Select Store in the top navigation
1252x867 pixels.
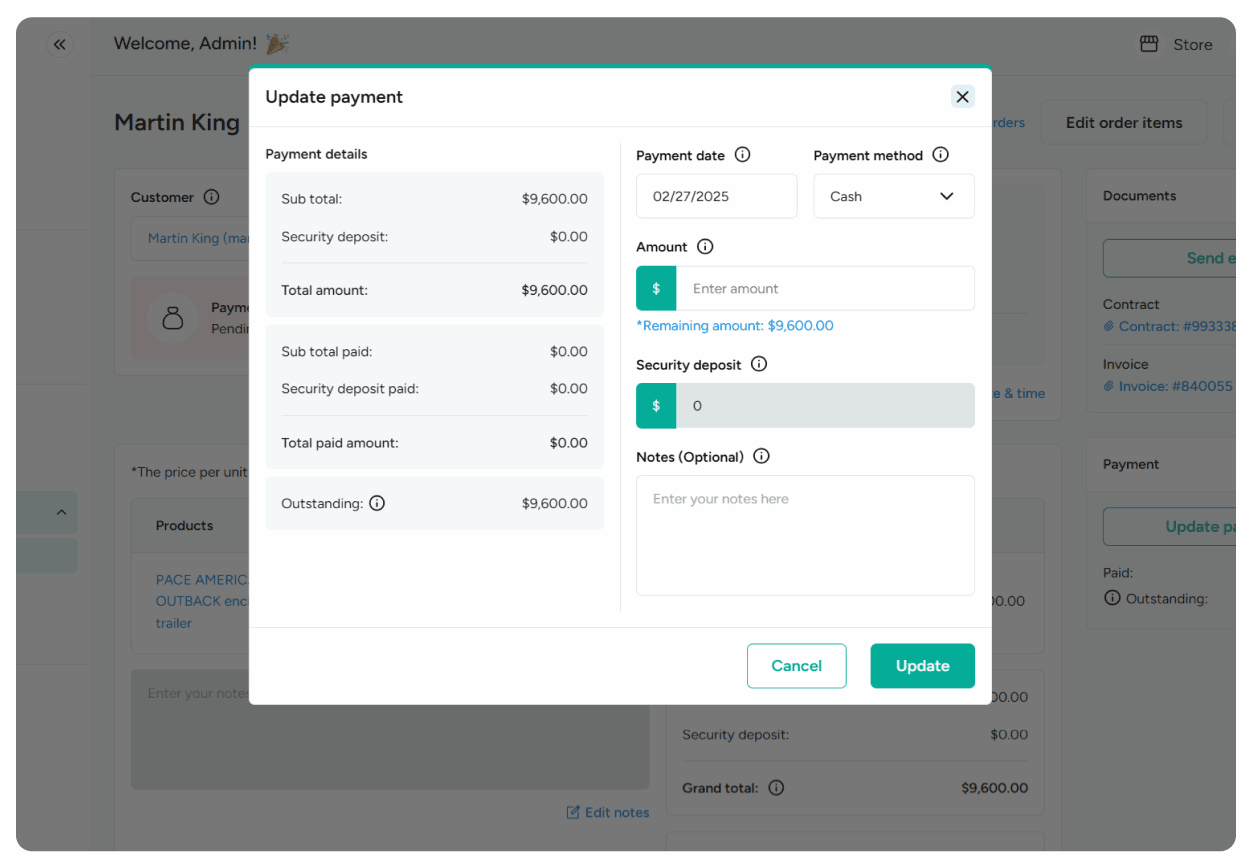click(x=1192, y=44)
